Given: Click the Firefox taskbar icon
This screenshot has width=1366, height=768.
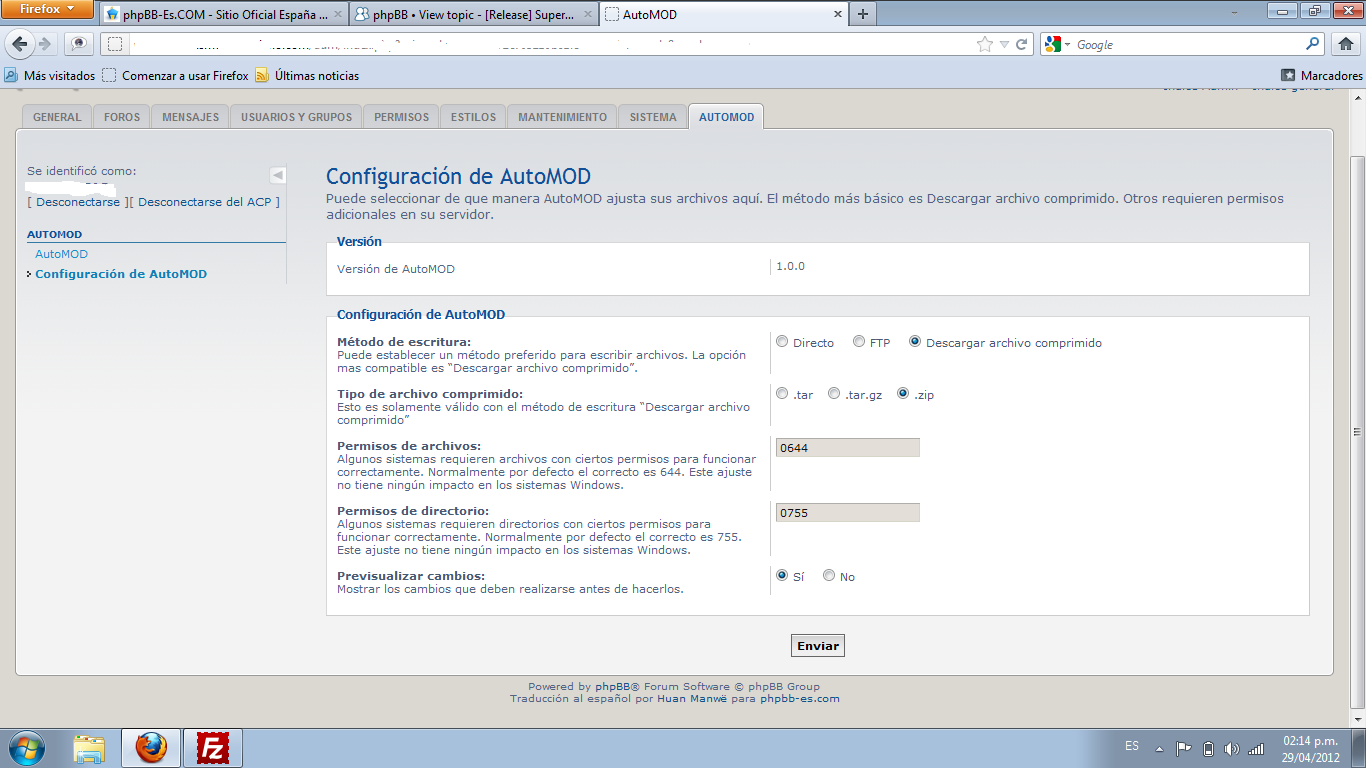Looking at the screenshot, I should click(151, 748).
